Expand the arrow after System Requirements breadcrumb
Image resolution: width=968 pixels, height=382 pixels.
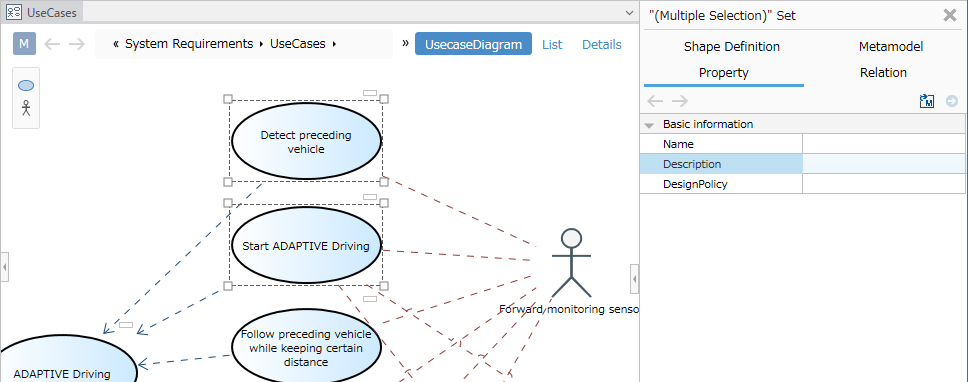(x=262, y=44)
